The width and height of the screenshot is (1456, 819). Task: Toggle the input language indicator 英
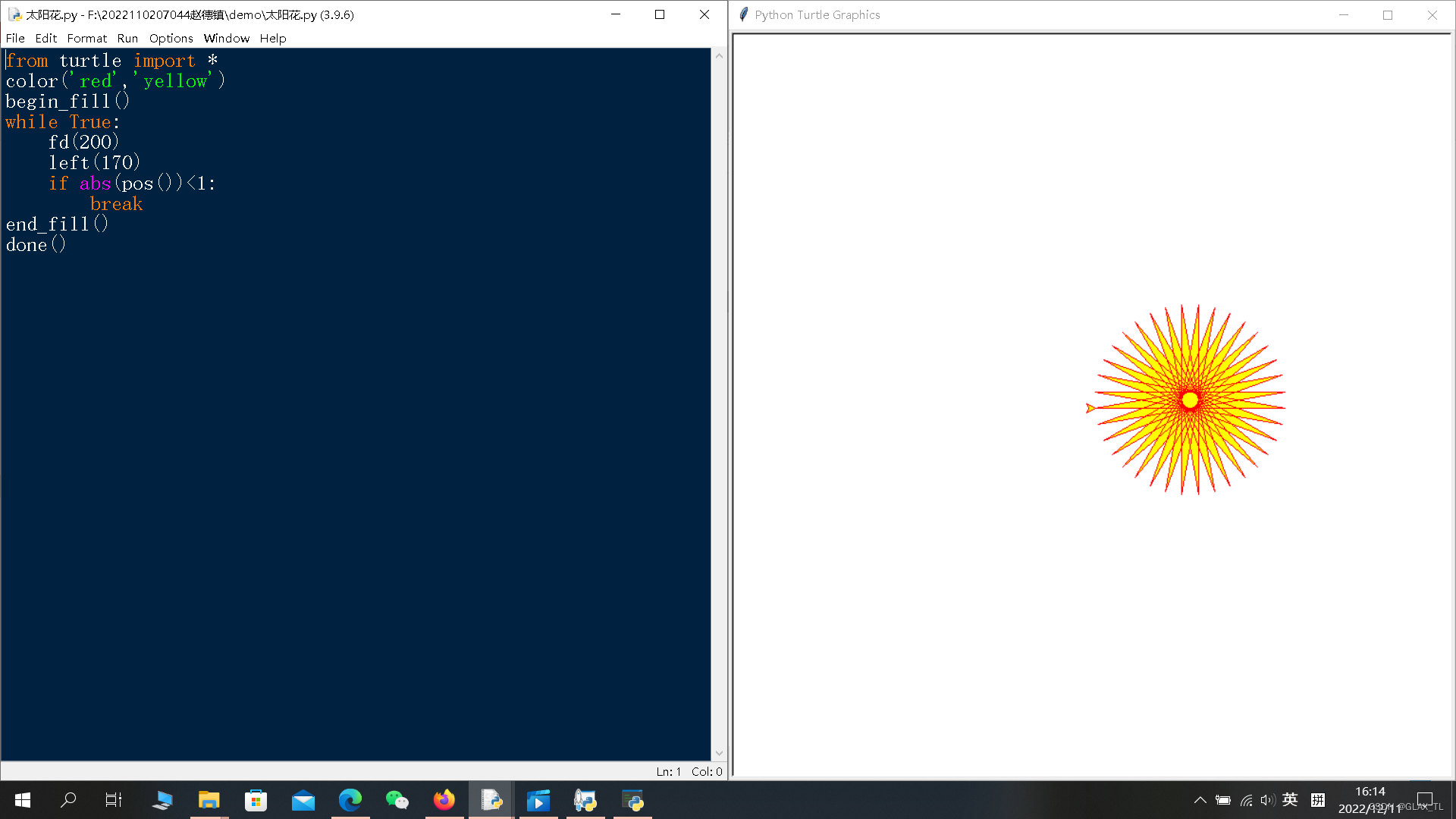click(1290, 800)
